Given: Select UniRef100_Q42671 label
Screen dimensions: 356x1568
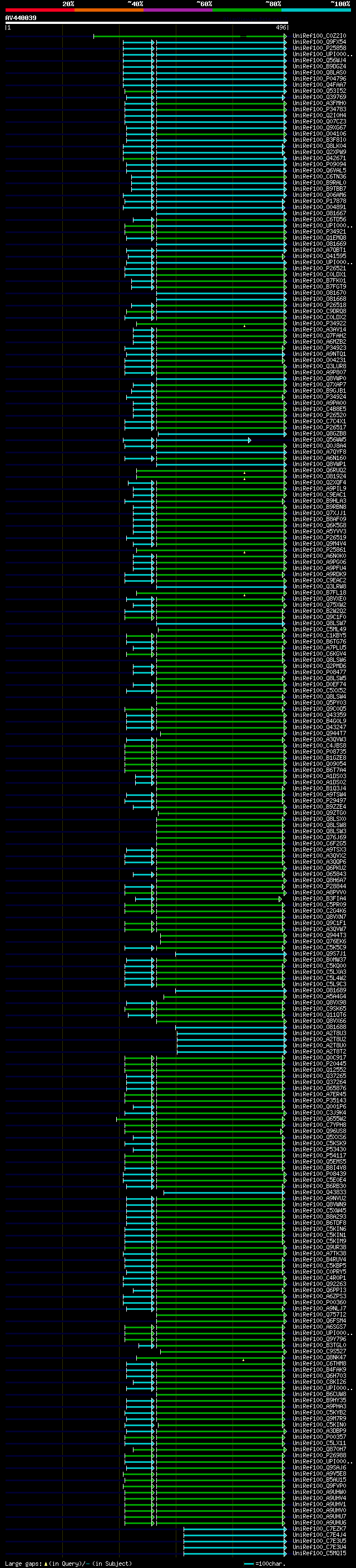Looking at the screenshot, I should (319, 159).
